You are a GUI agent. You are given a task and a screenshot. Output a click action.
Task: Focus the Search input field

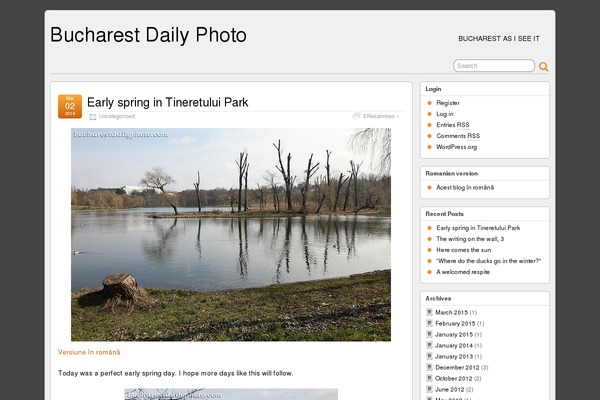tap(494, 65)
